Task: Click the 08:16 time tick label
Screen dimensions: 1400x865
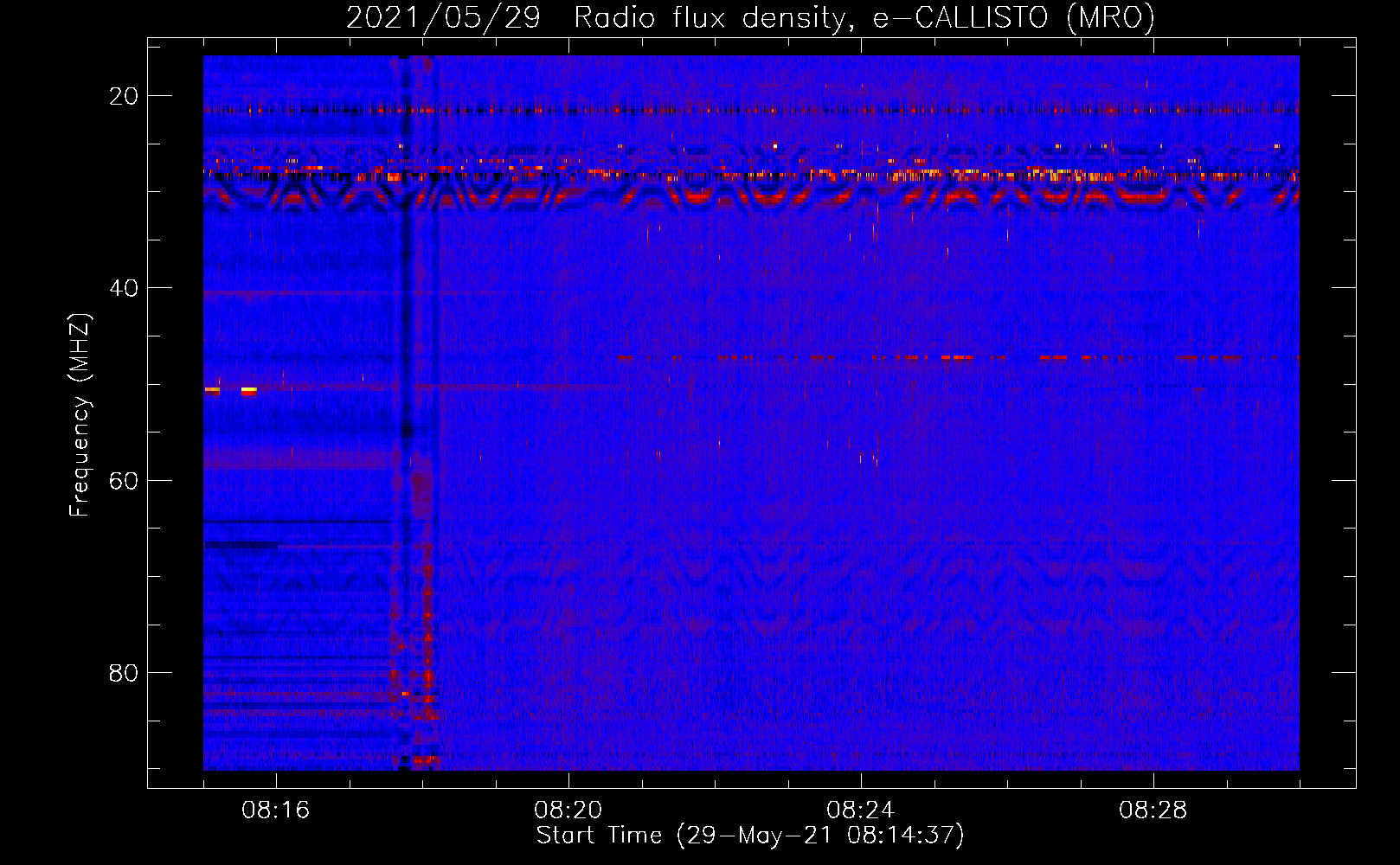Action: 276,811
